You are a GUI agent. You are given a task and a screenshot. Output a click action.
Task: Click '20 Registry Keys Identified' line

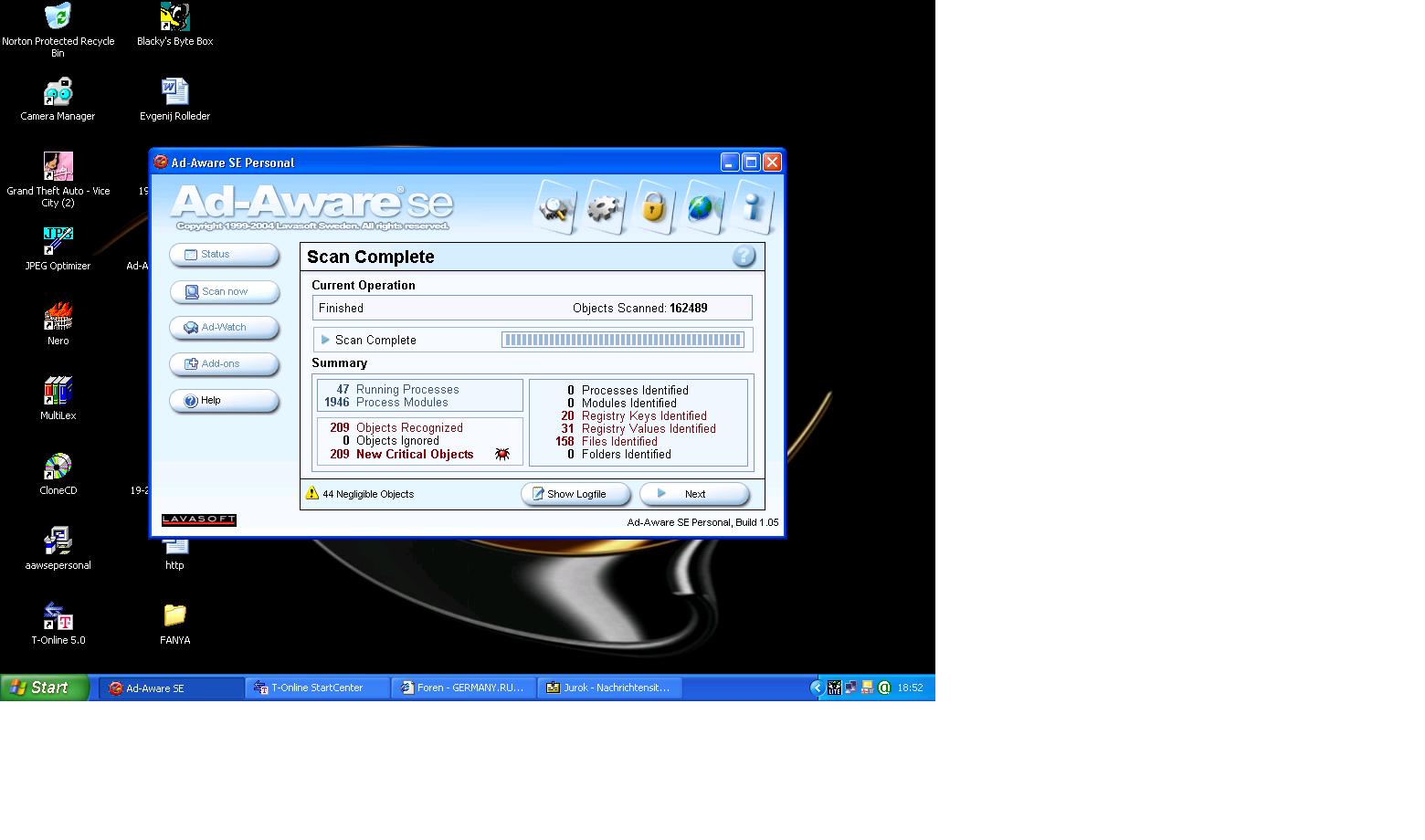(x=634, y=415)
